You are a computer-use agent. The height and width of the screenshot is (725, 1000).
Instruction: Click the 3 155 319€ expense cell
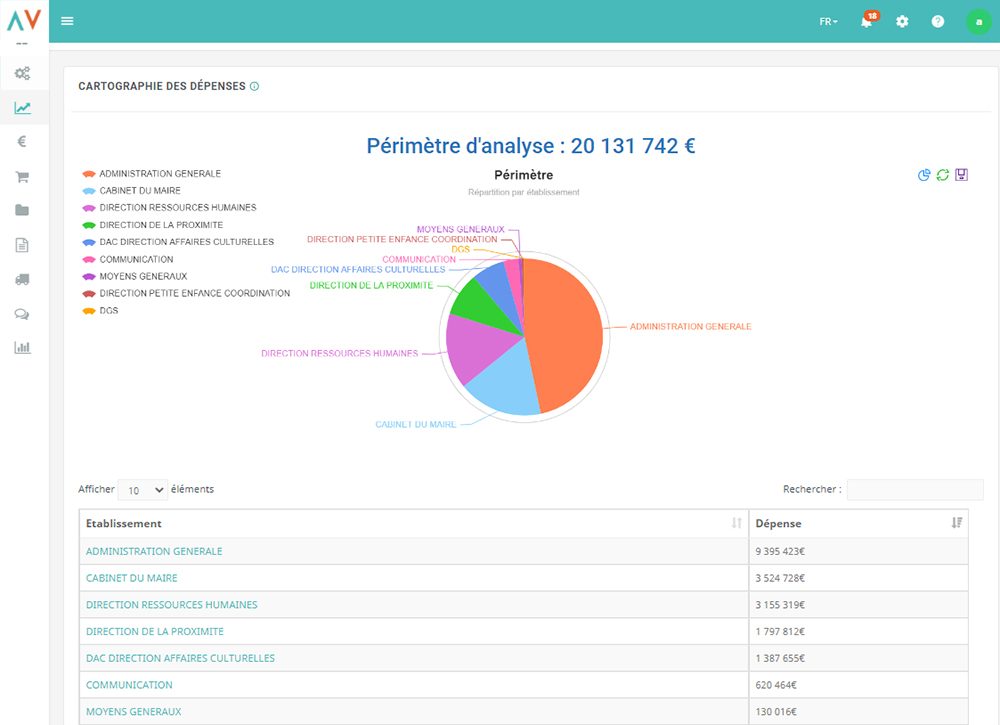tap(858, 605)
